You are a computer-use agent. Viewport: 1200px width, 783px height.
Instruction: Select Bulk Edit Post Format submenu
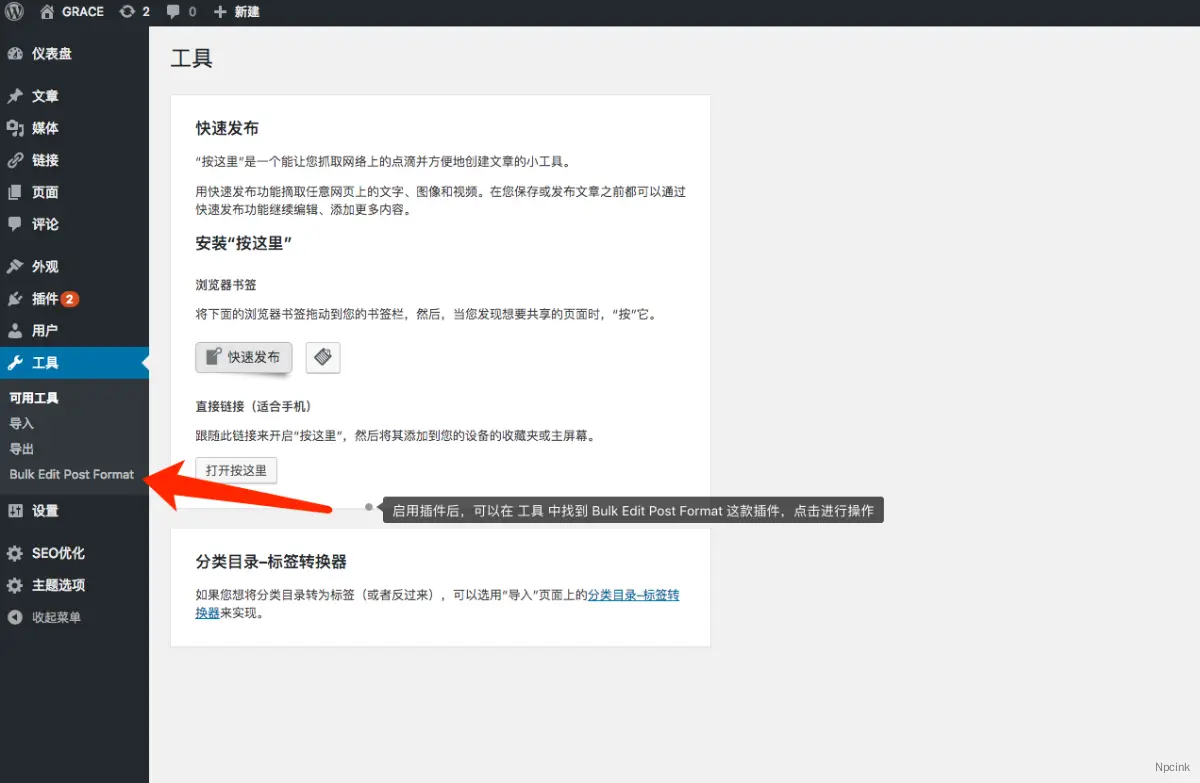pyautogui.click(x=71, y=474)
